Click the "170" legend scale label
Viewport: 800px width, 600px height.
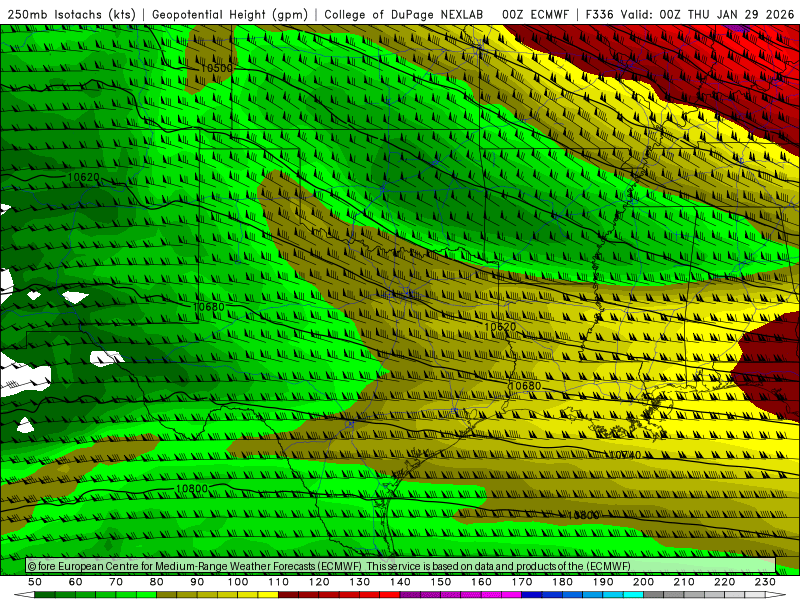522,582
